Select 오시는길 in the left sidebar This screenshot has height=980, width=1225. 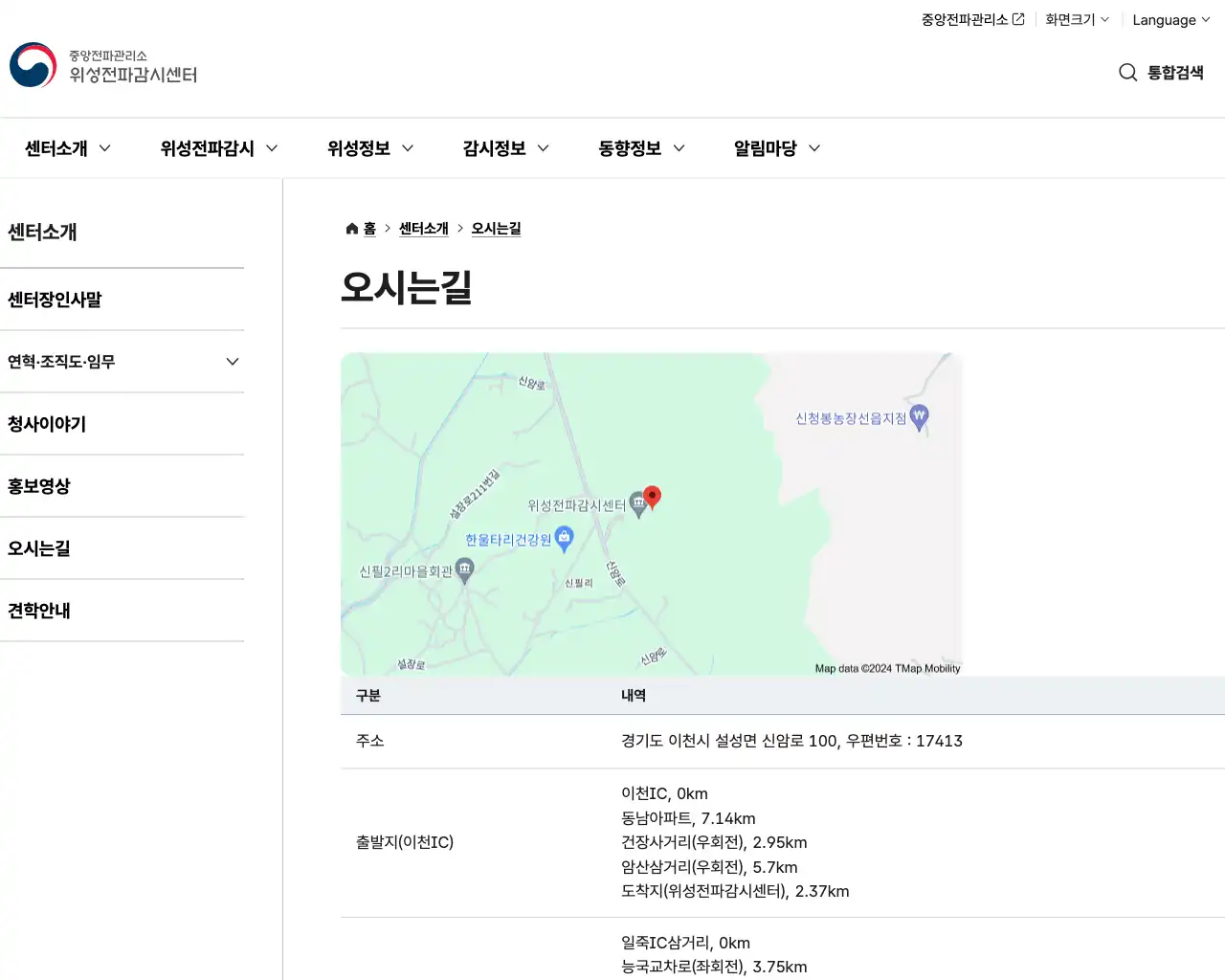[38, 547]
